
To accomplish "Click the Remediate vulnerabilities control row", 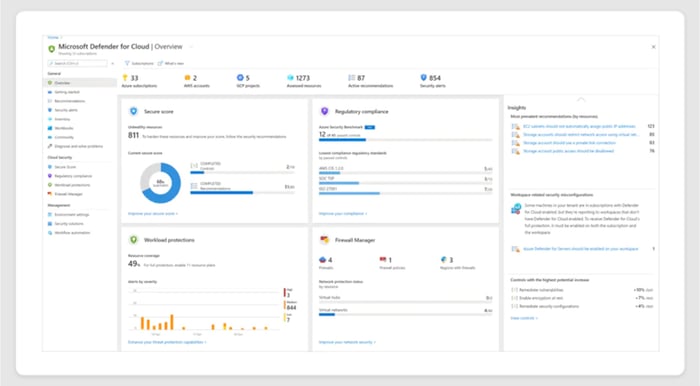I will point(582,290).
